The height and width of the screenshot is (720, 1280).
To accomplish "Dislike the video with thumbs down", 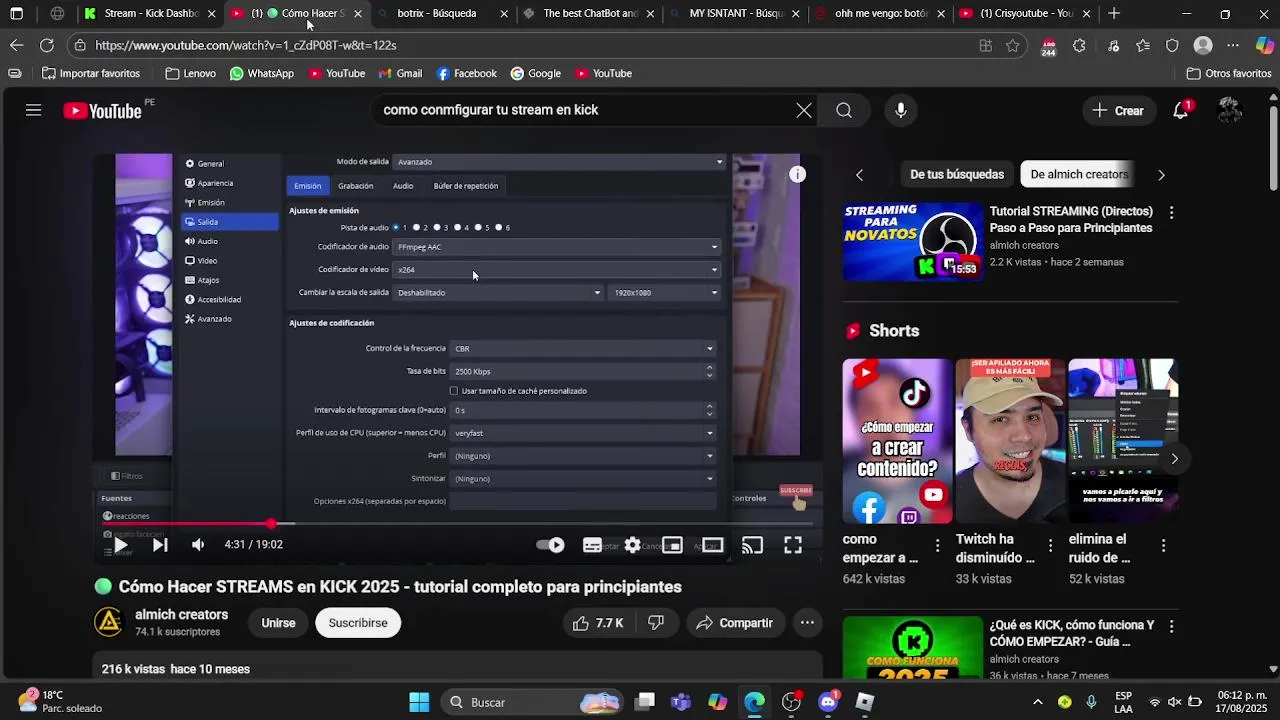I will (x=656, y=623).
